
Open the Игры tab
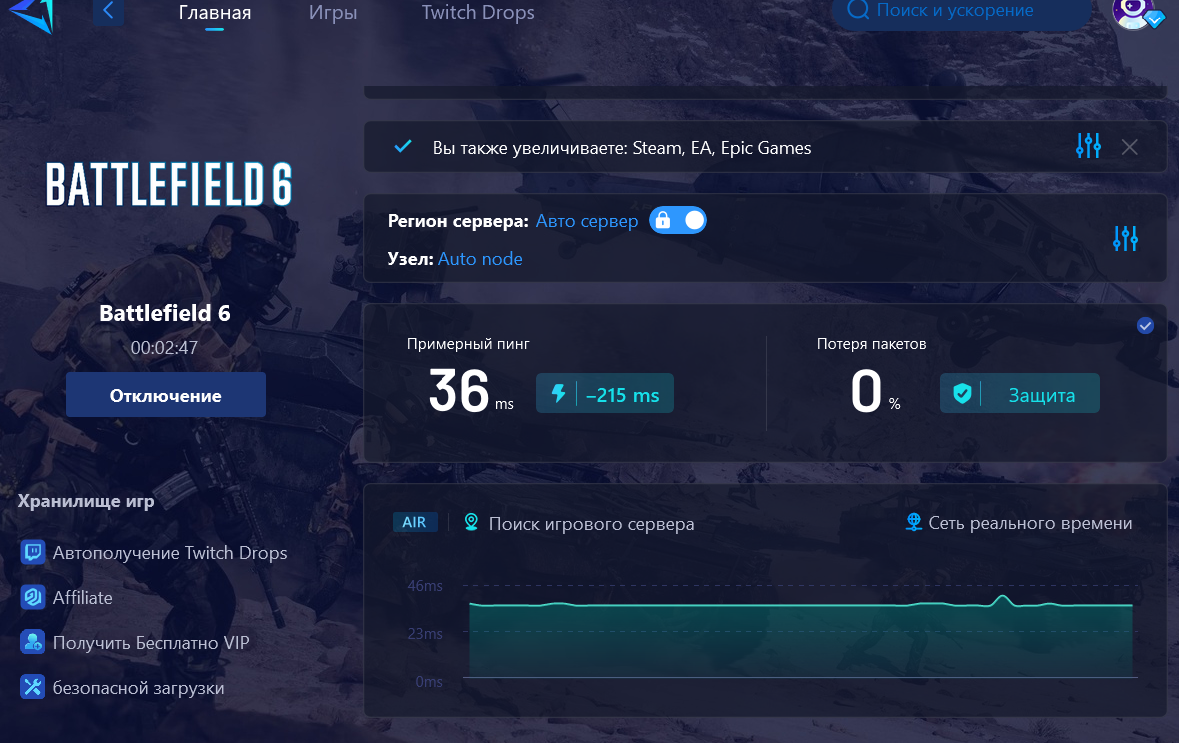click(x=333, y=13)
